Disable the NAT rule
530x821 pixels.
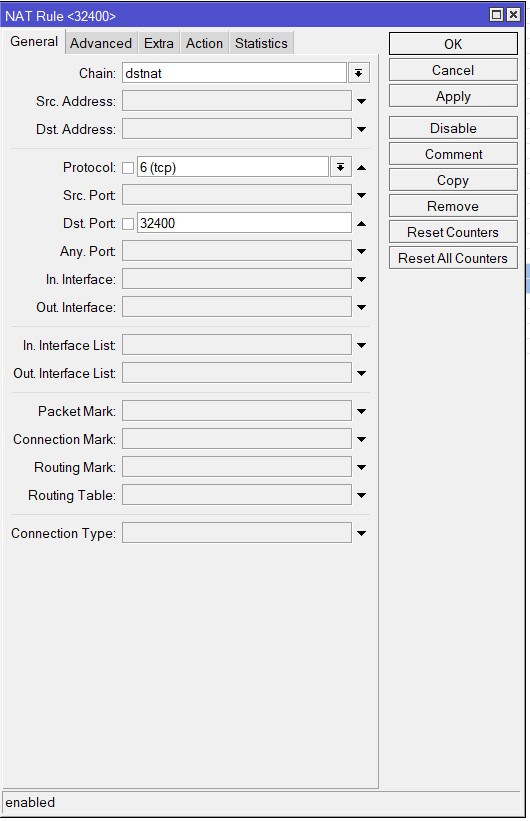click(x=453, y=128)
